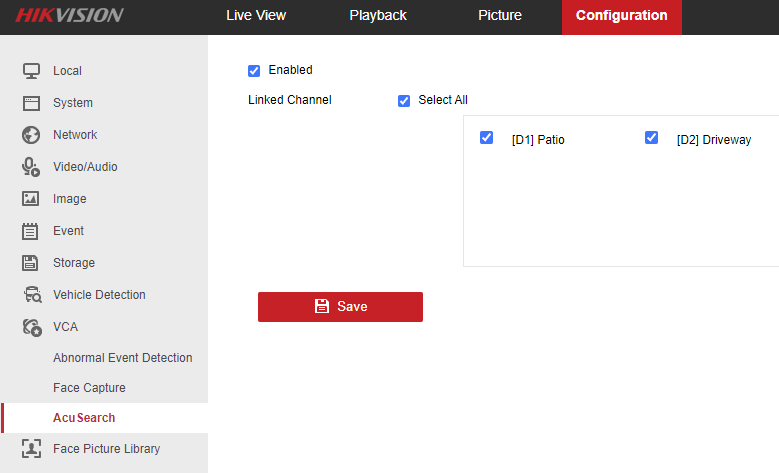Uncheck the [D1] Patio channel
Image resolution: width=779 pixels, height=473 pixels.
pyautogui.click(x=487, y=138)
